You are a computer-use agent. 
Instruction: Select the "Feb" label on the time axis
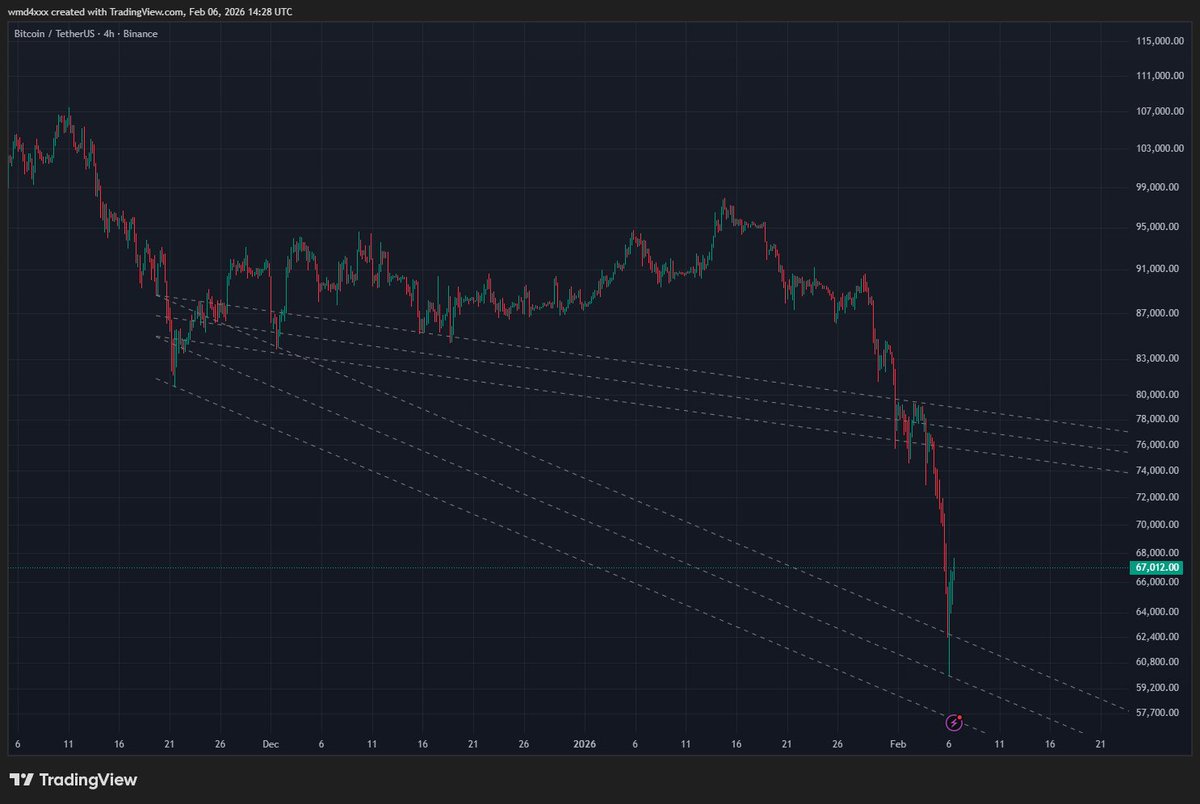pyautogui.click(x=898, y=745)
